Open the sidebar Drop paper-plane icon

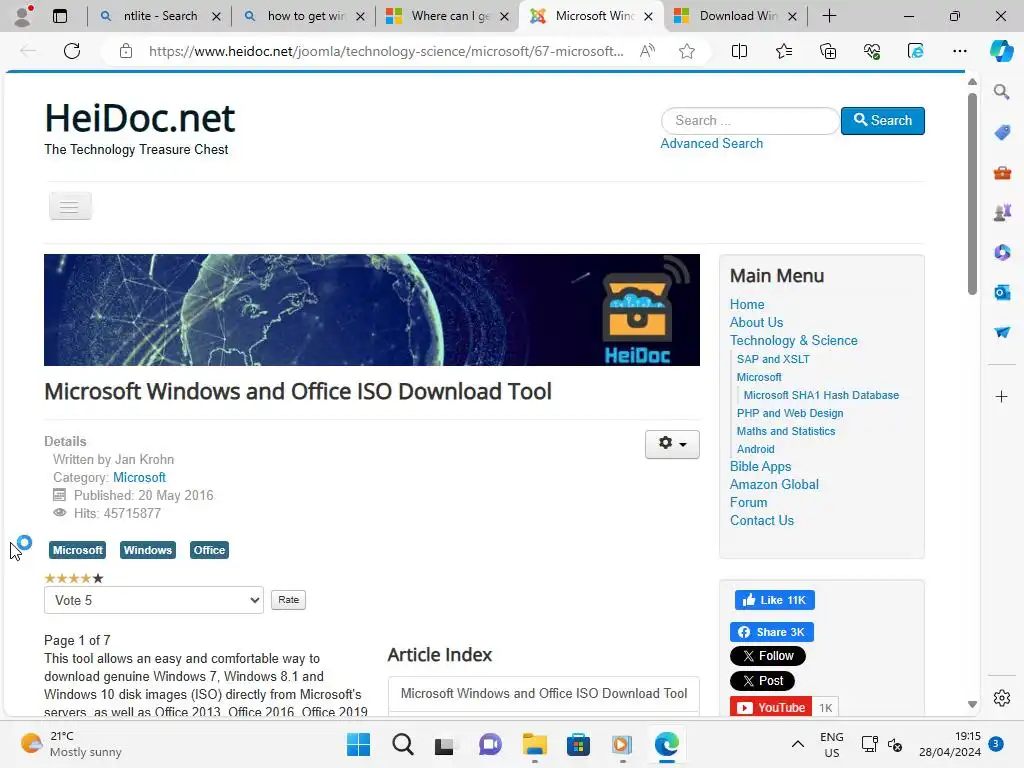(1002, 332)
